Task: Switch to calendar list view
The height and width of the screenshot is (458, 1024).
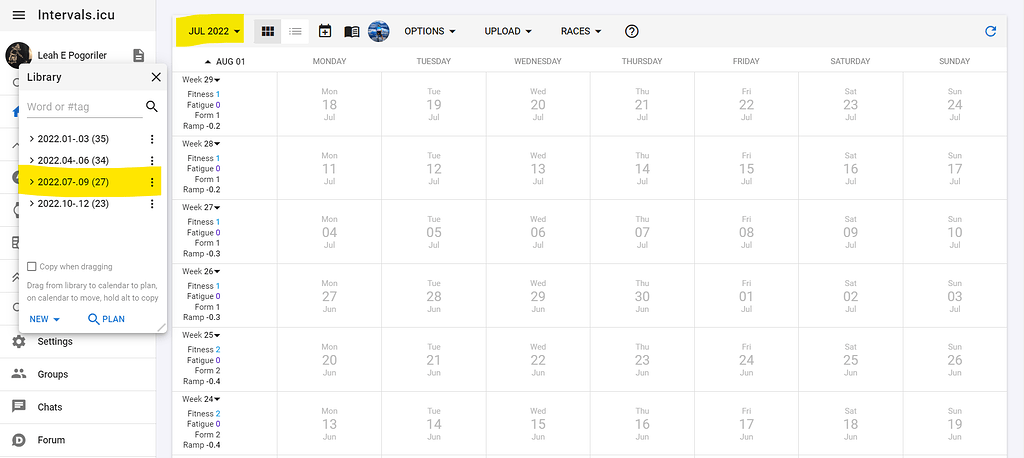Action: [x=295, y=31]
